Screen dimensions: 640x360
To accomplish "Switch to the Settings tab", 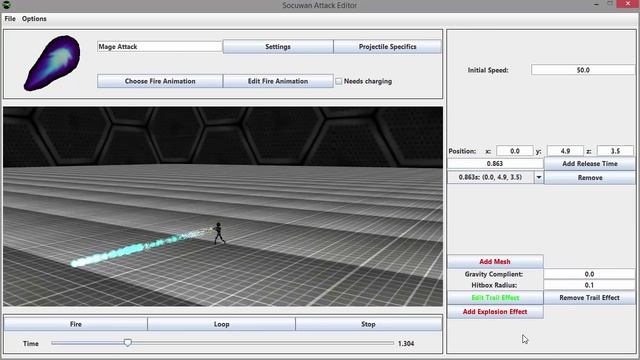I will (x=278, y=47).
